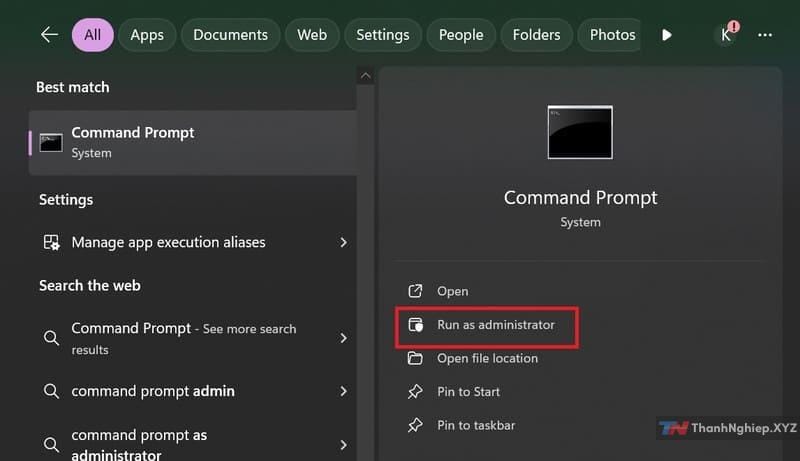The width and height of the screenshot is (800, 461).
Task: Expand 'command prompt admin' chevron
Action: (343, 391)
